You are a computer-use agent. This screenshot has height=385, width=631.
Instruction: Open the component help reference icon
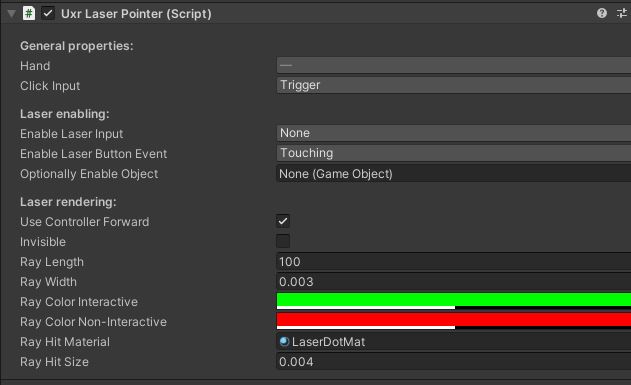click(602, 13)
